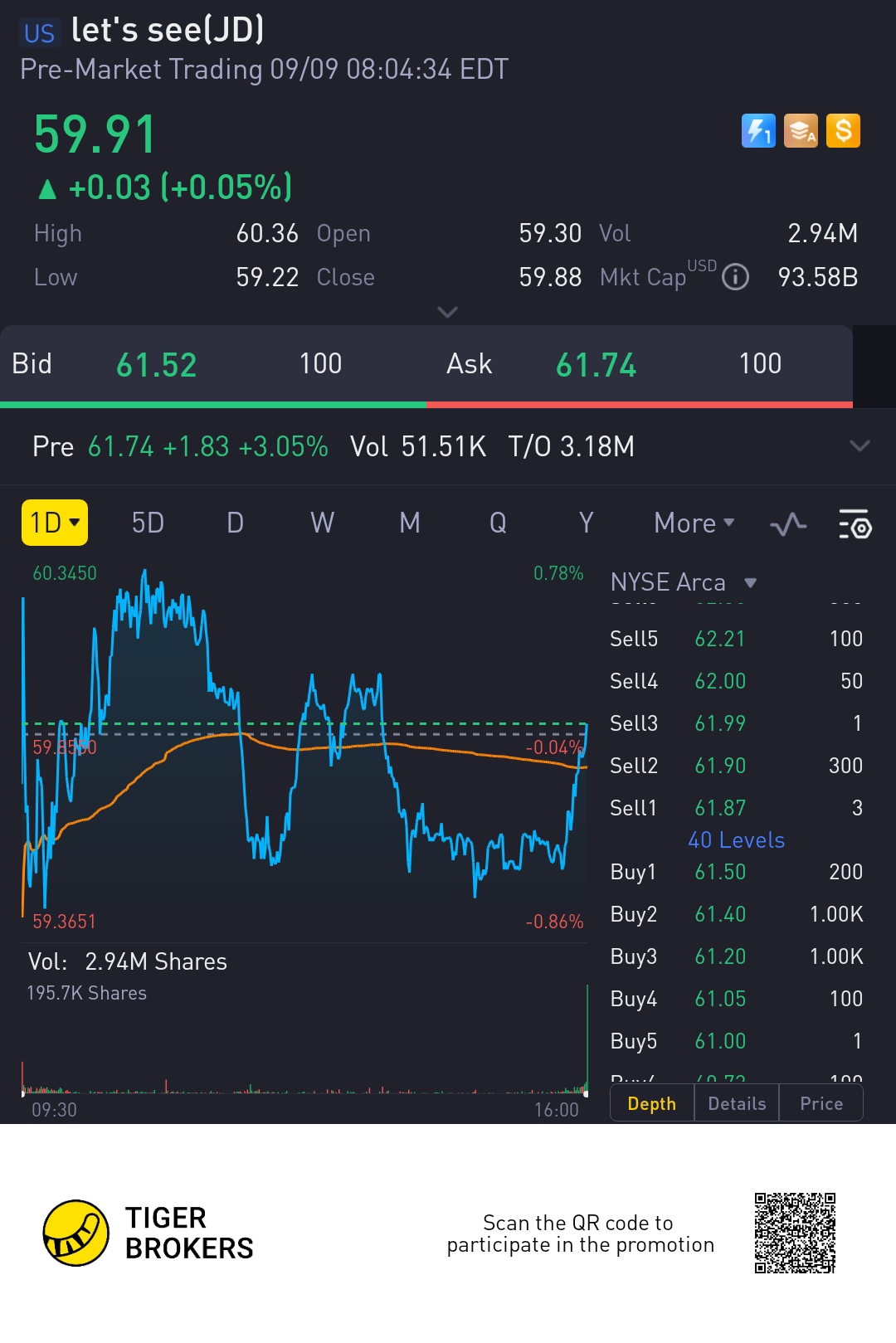Tap the let's see(JD) stock title
The height and width of the screenshot is (1343, 896).
click(x=168, y=31)
